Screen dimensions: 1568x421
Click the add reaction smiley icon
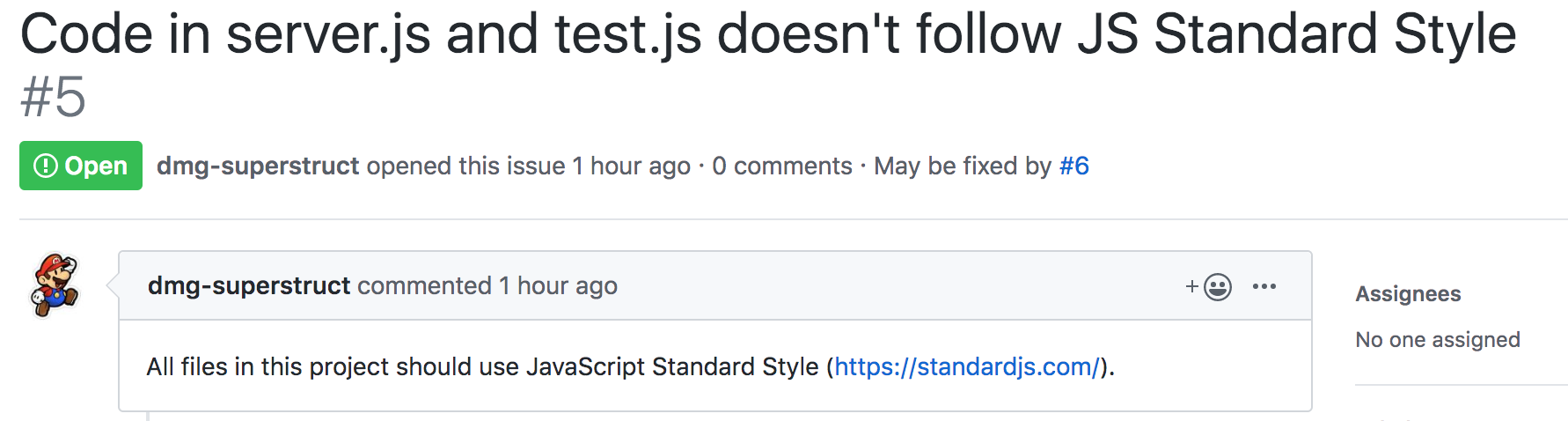pyautogui.click(x=1217, y=287)
